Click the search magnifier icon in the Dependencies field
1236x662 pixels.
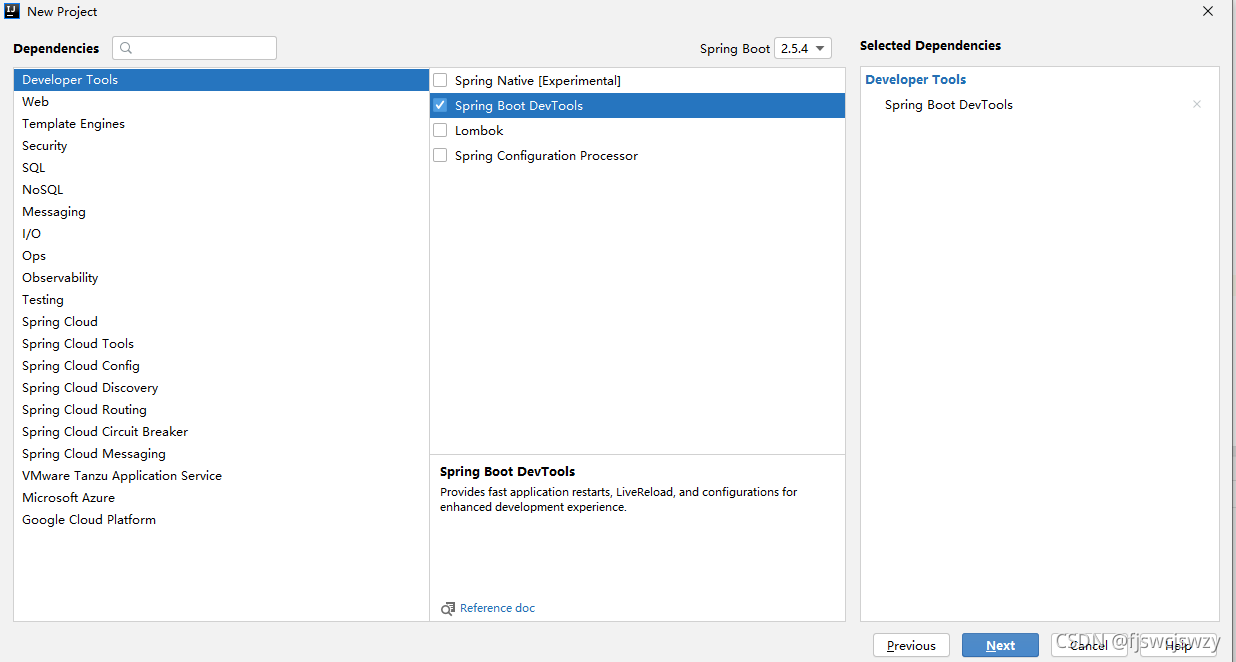point(128,48)
